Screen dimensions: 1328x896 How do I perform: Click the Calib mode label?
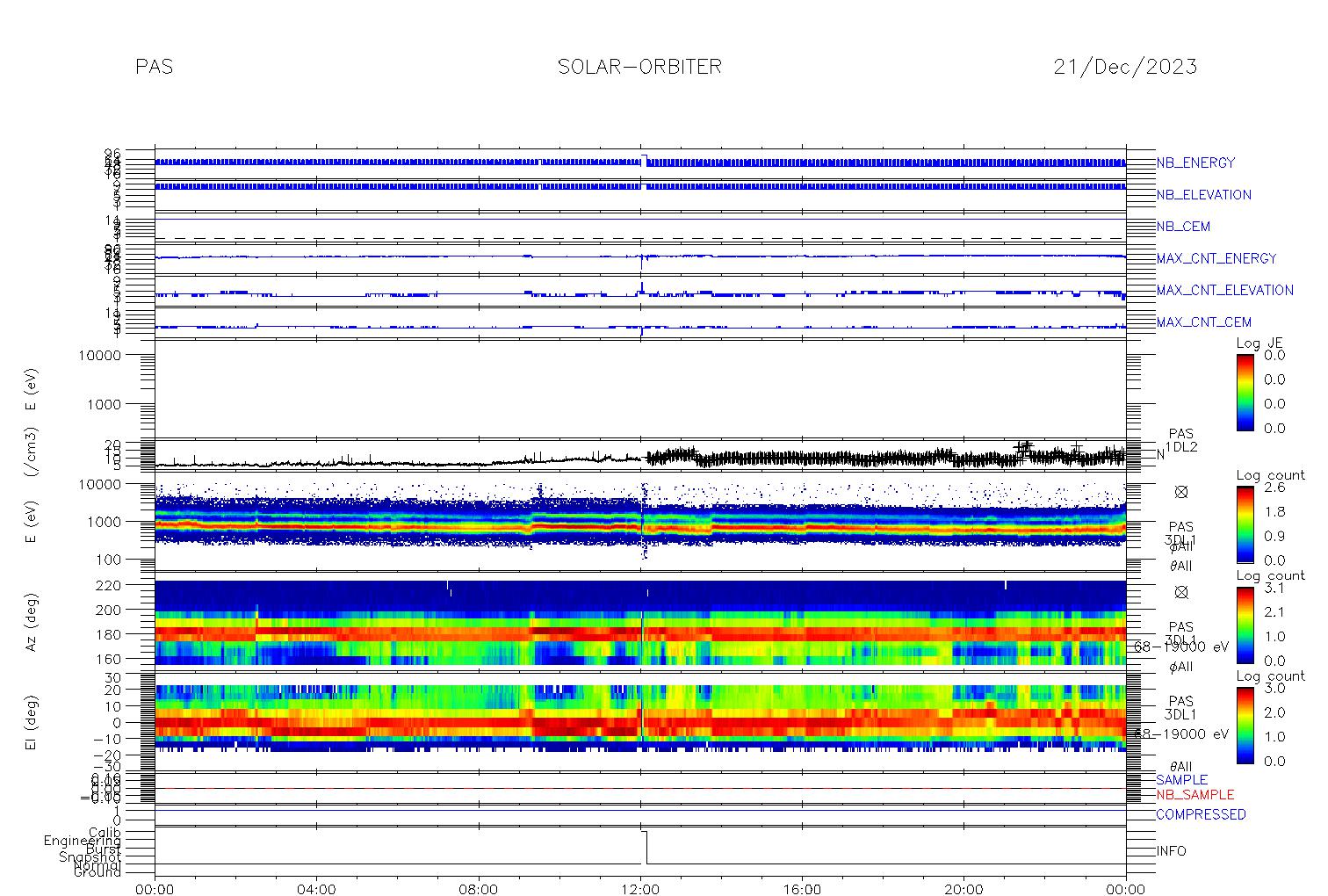click(105, 833)
